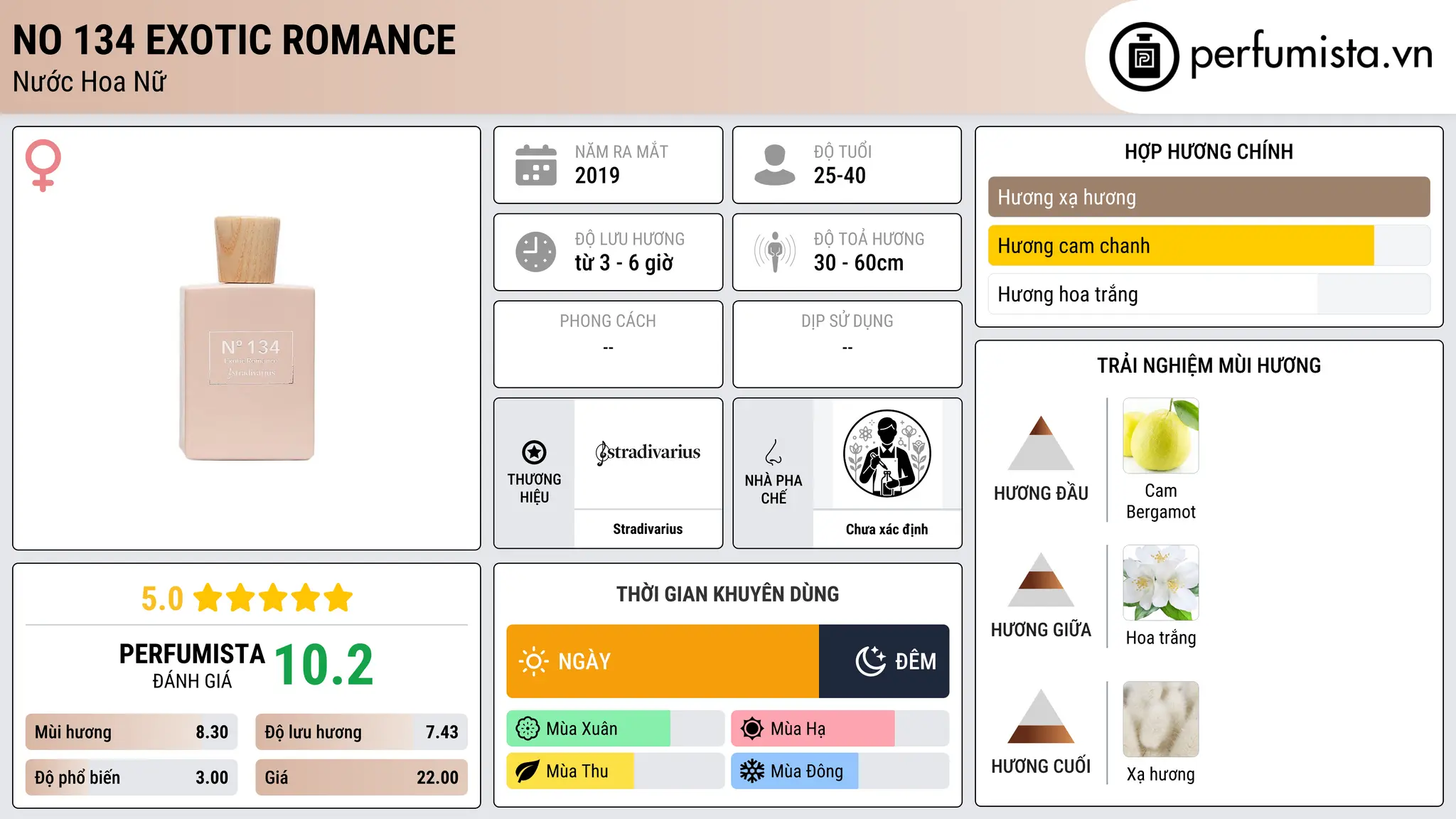
Task: Click the Hương xạ hương accord bar
Action: pyautogui.click(x=1209, y=197)
